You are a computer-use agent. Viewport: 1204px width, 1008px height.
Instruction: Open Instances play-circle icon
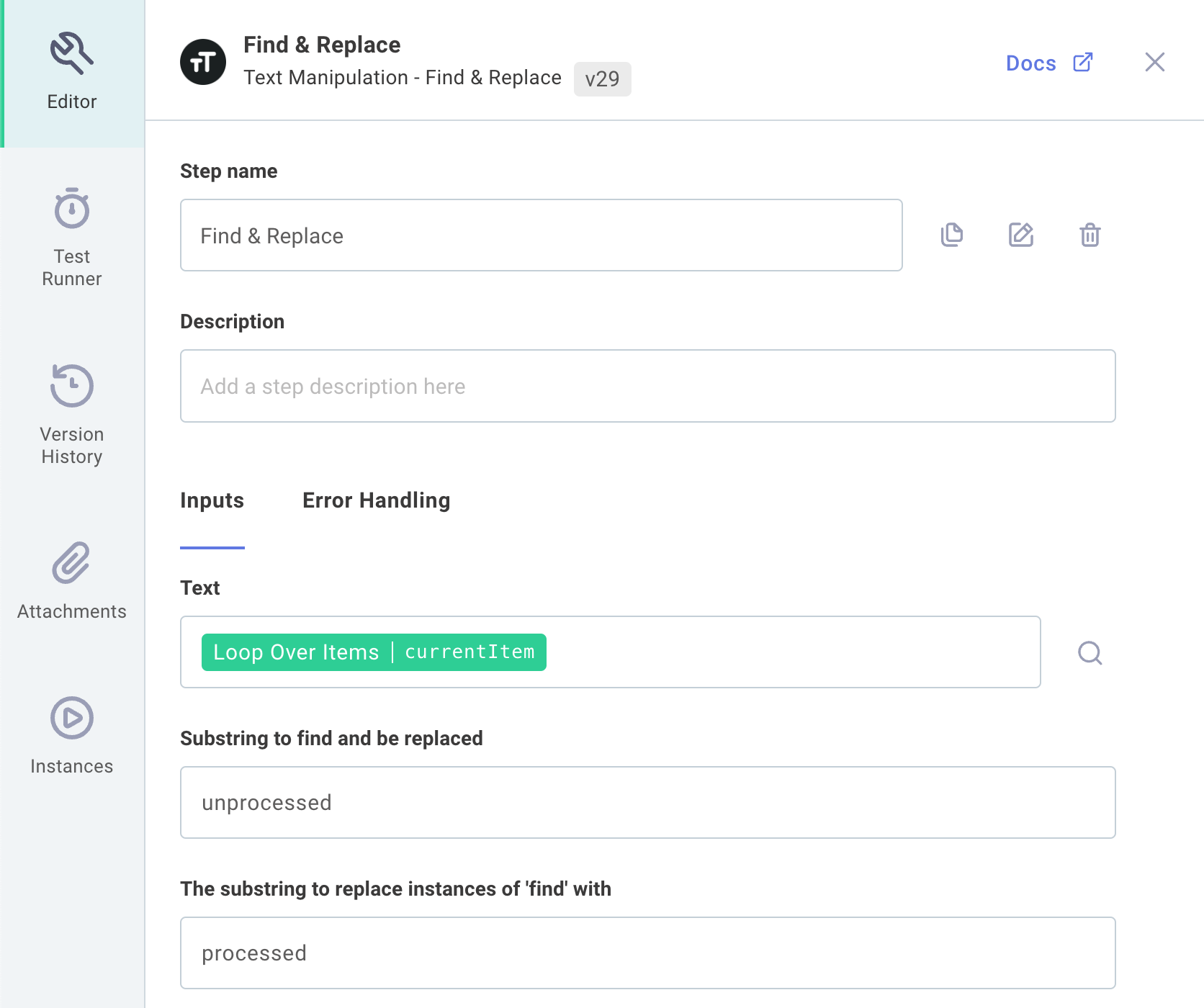point(71,718)
